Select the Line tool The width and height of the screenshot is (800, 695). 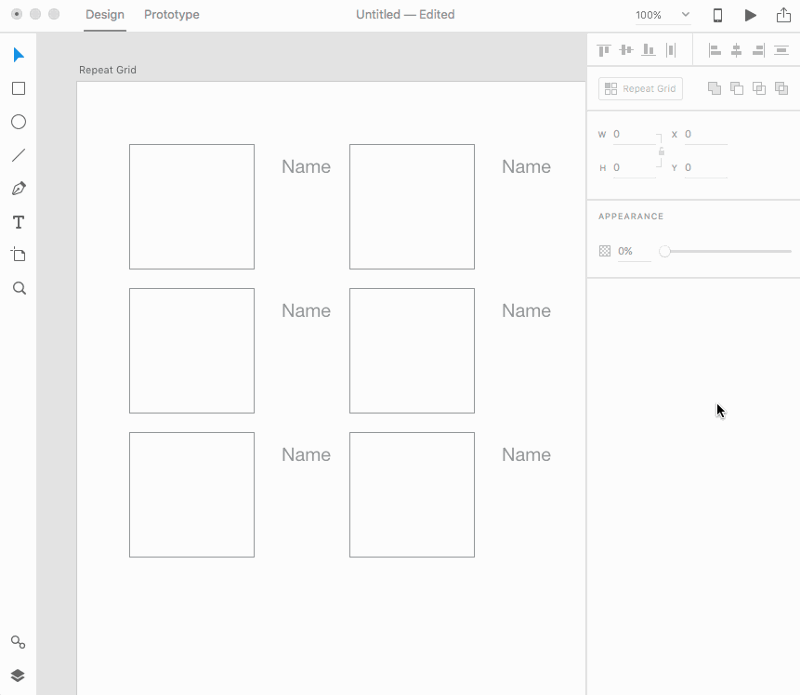18,155
